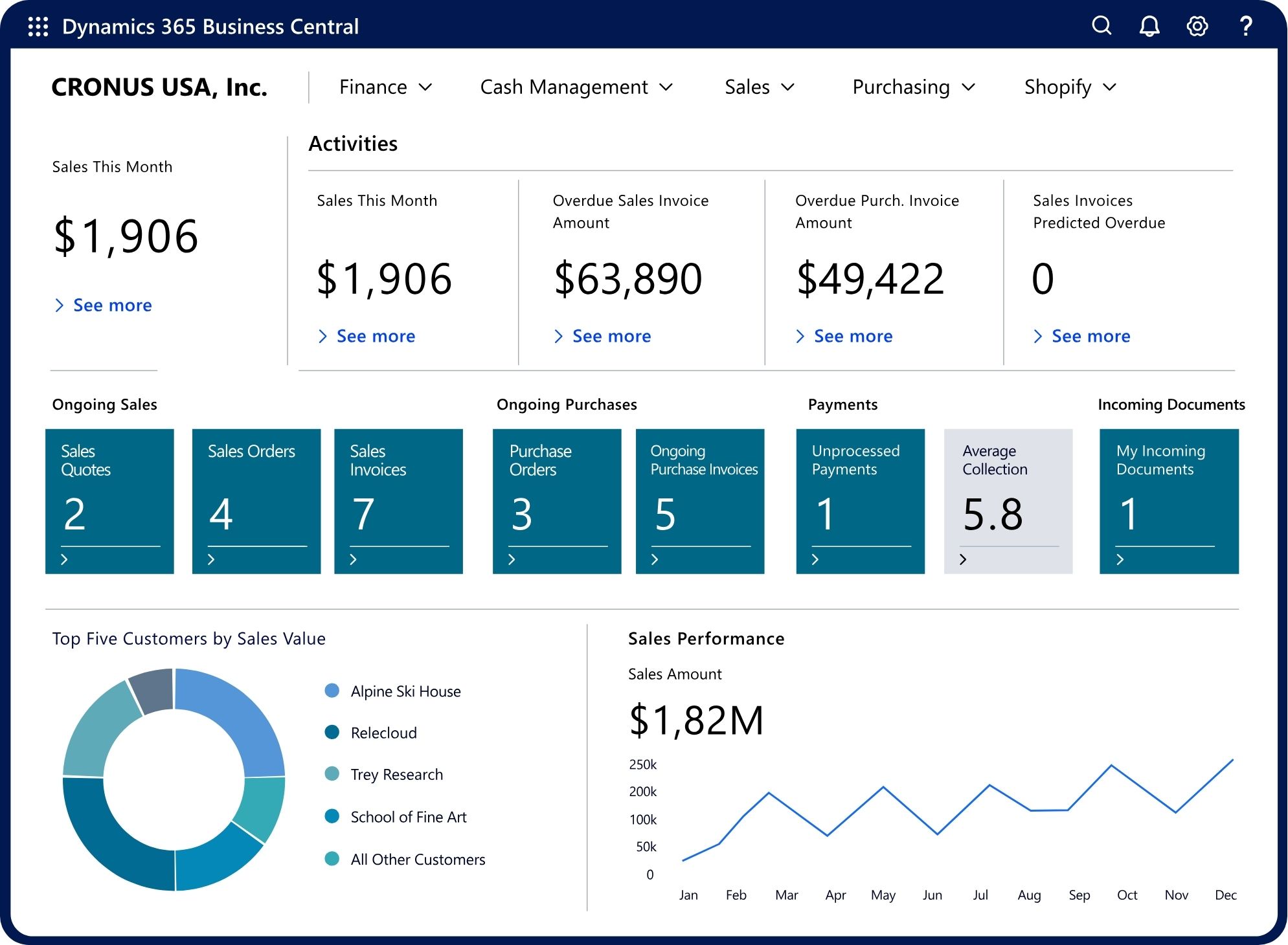This screenshot has width=1288, height=945.
Task: Expand the Shopify menu chevron
Action: 1110,87
